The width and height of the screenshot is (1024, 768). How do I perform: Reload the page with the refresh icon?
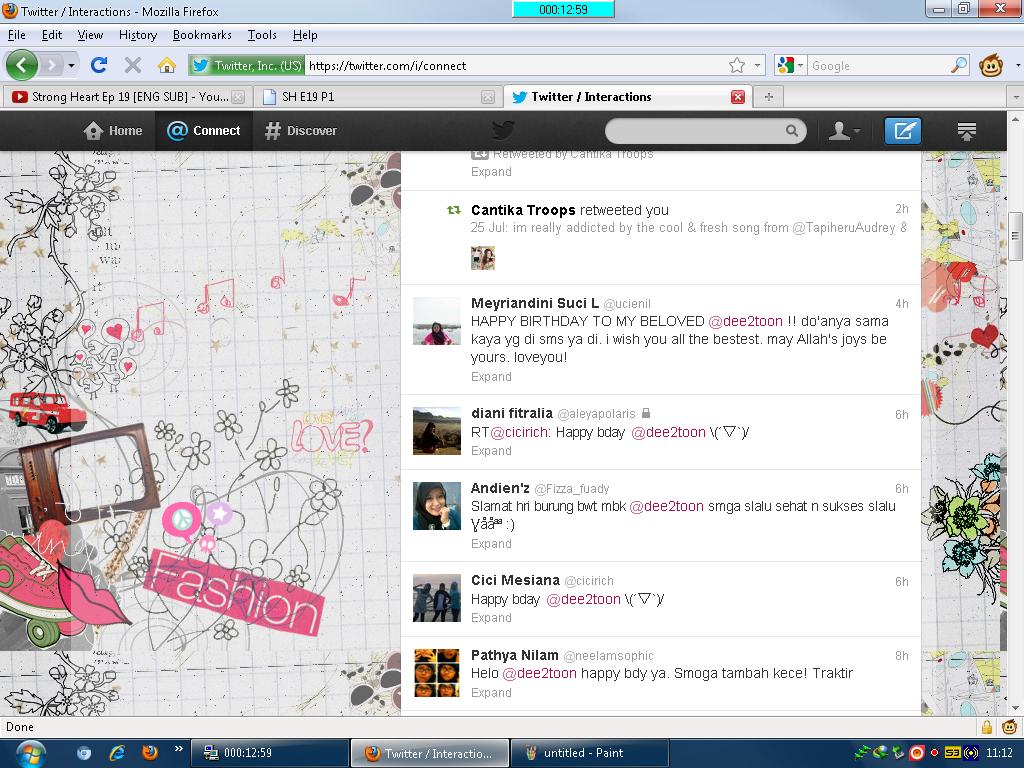tap(99, 65)
